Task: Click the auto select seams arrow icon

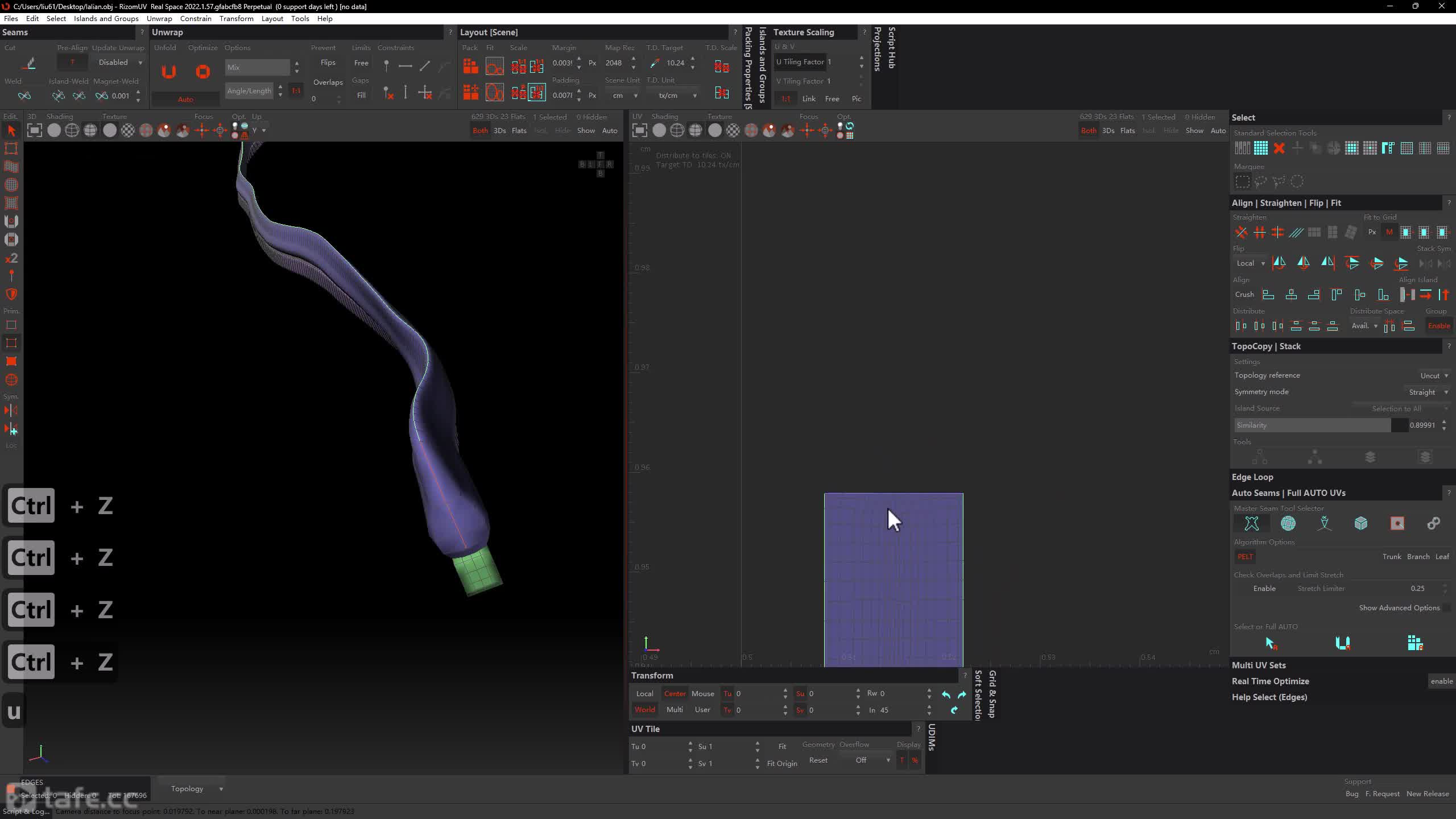Action: [1271, 643]
